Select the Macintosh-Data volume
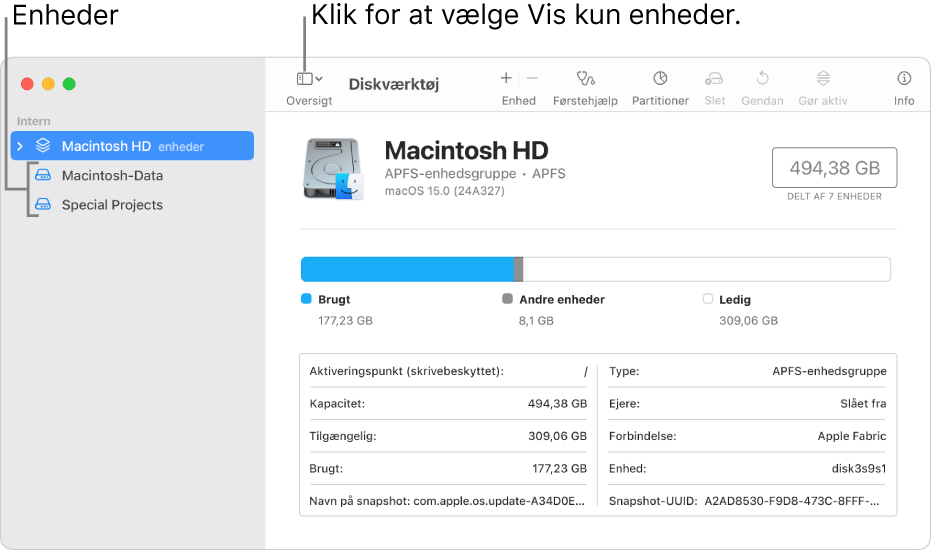Screen dimensions: 931x551 112,176
